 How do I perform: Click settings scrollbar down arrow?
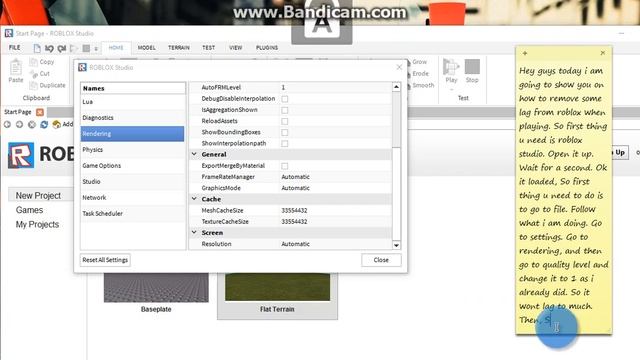(x=396, y=245)
